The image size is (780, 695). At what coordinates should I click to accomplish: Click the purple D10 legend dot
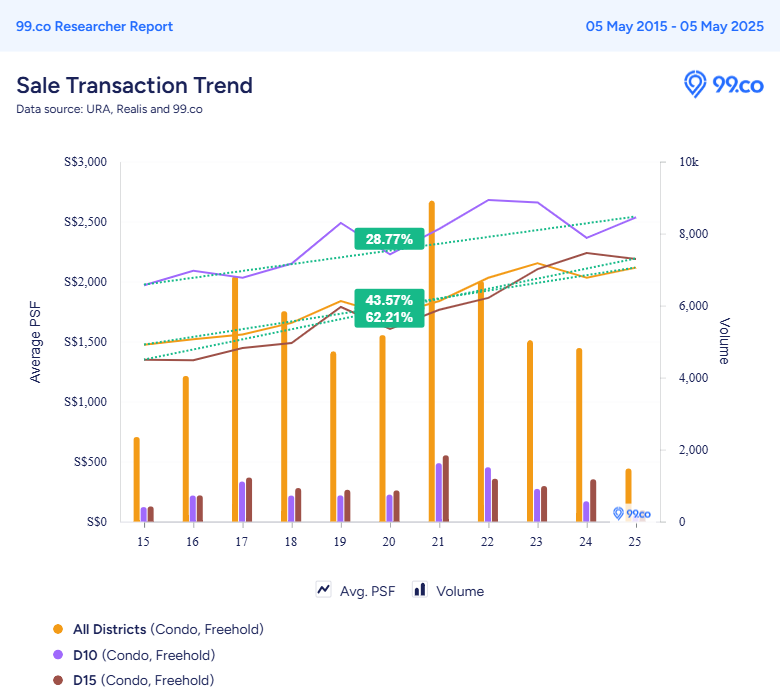coord(58,655)
